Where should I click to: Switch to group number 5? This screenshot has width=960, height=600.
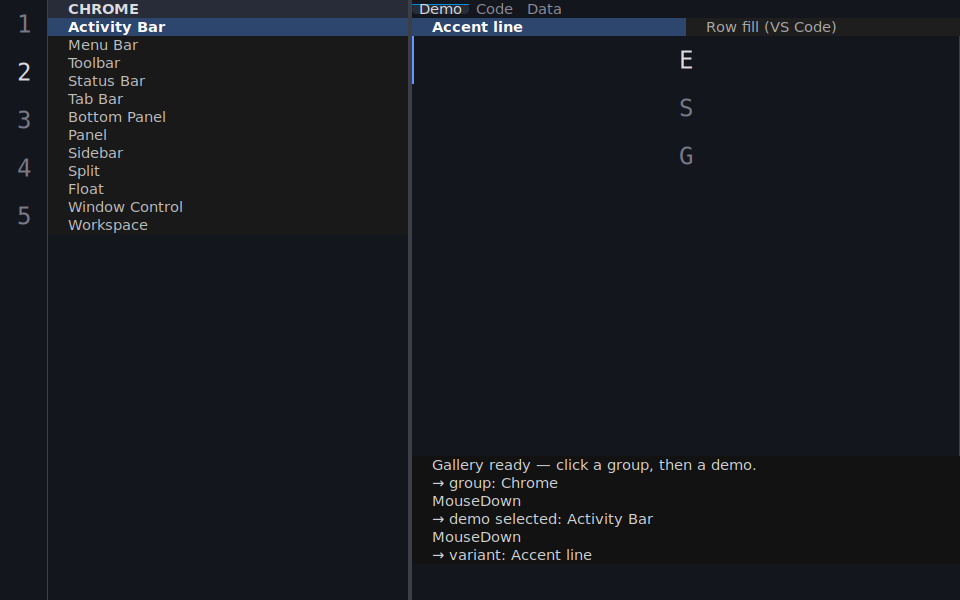24,216
